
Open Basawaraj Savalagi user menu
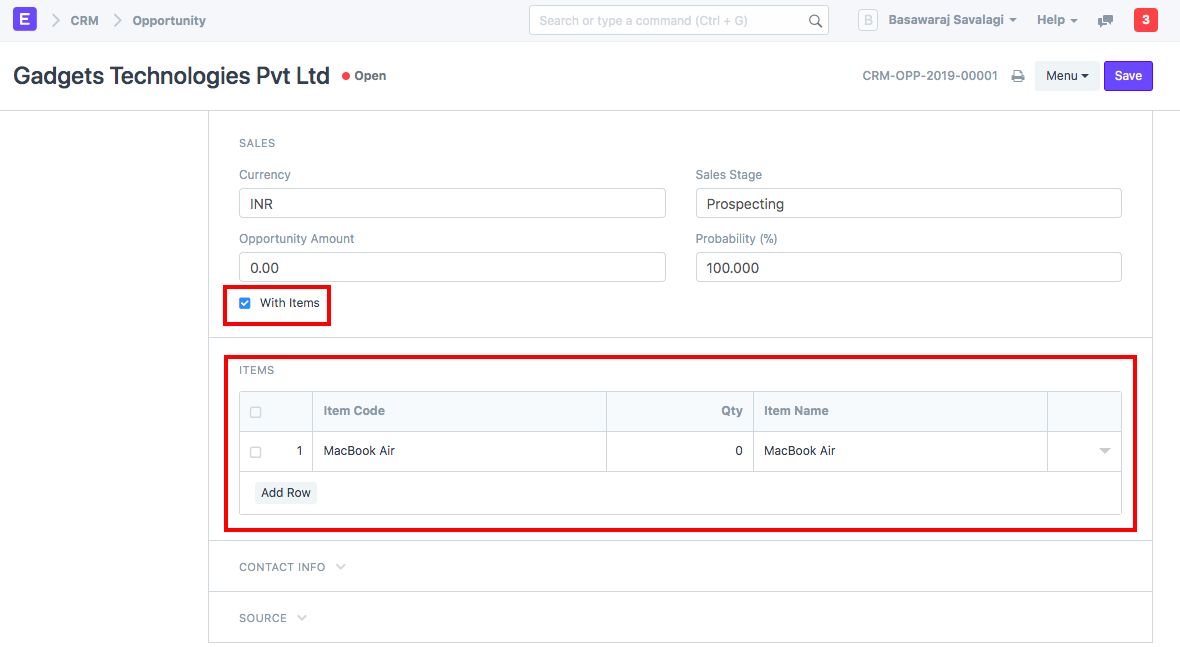[x=952, y=20]
